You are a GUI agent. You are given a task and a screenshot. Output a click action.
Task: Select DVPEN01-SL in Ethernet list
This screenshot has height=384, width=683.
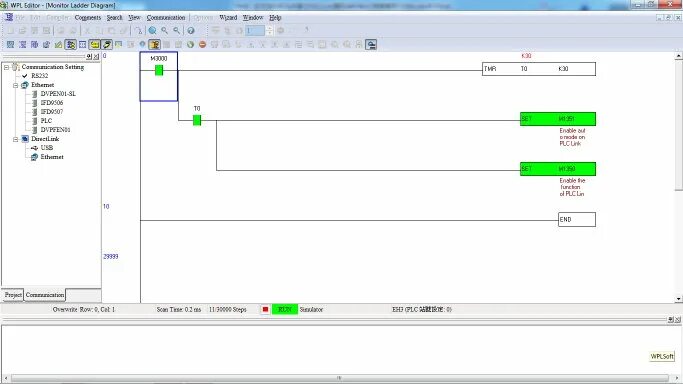point(58,94)
